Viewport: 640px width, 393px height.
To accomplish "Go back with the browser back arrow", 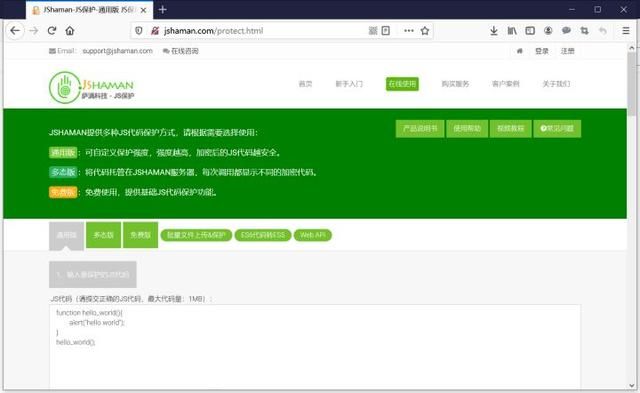I will tap(15, 31).
